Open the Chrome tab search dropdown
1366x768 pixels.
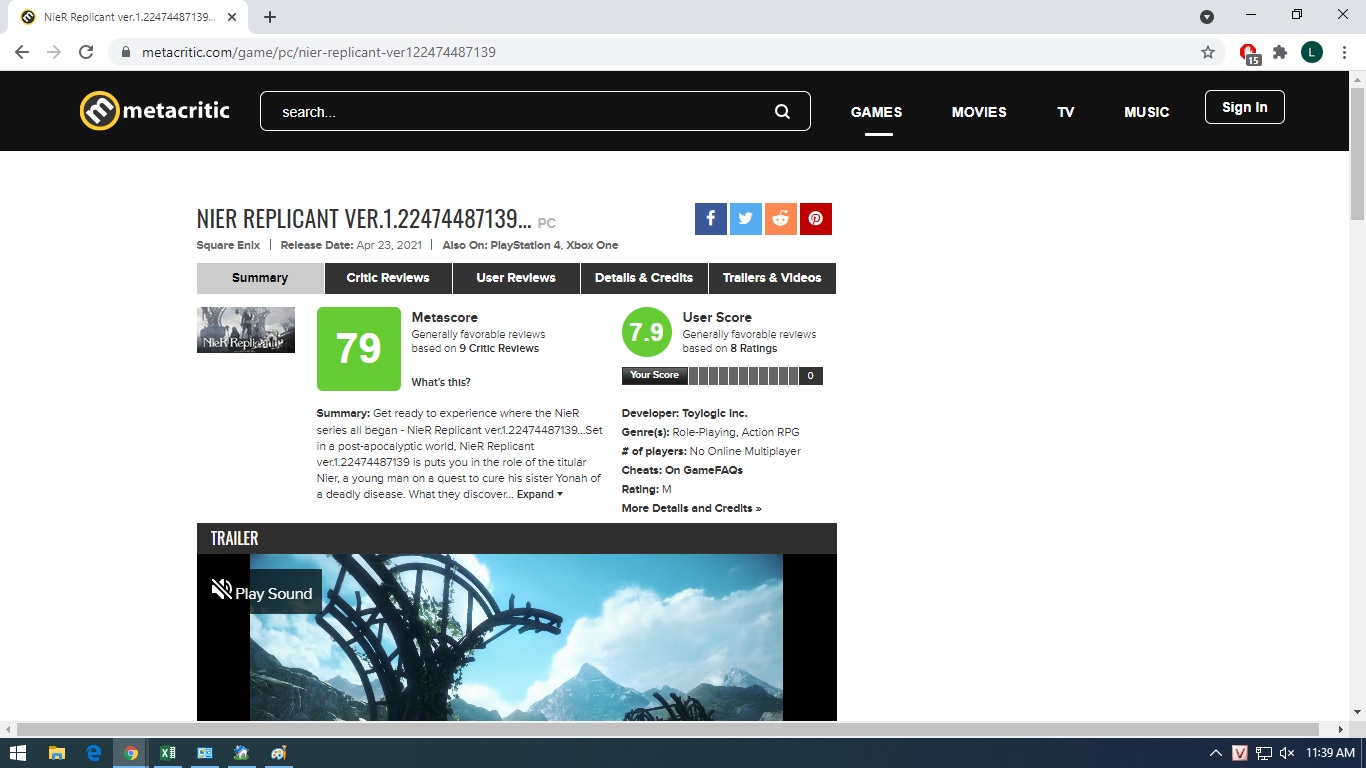coord(1207,16)
